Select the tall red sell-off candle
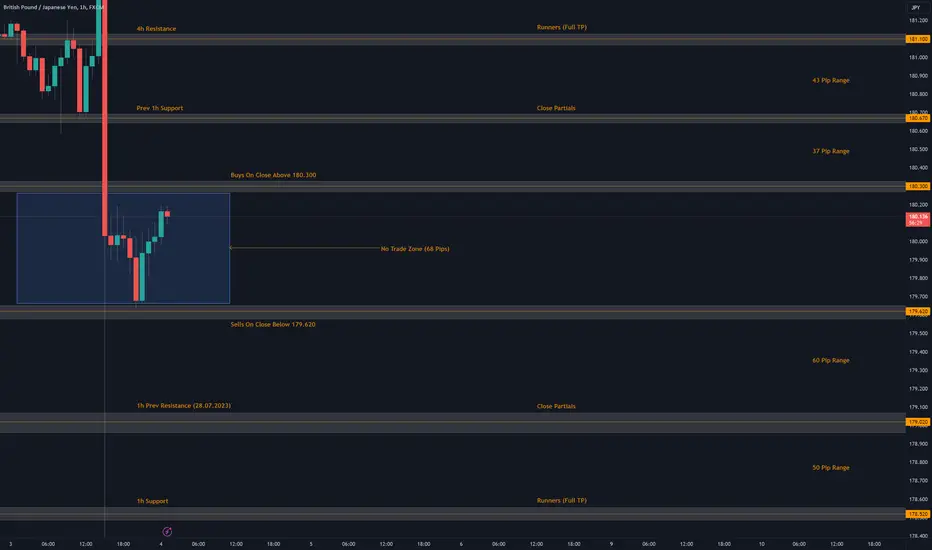The width and height of the screenshot is (932, 550). (x=105, y=119)
